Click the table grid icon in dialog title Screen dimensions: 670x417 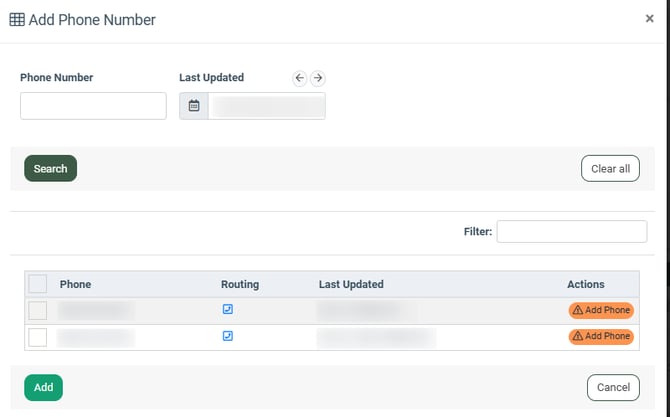[17, 19]
